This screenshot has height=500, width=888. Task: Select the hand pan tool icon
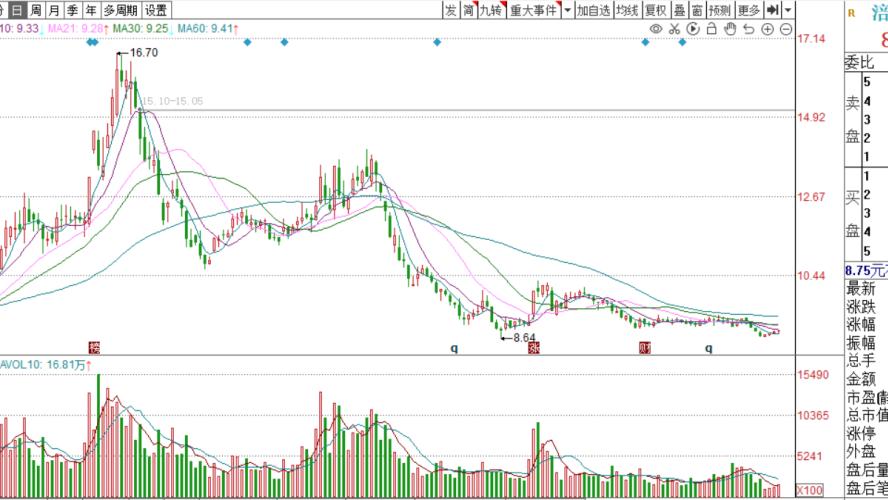[730, 29]
